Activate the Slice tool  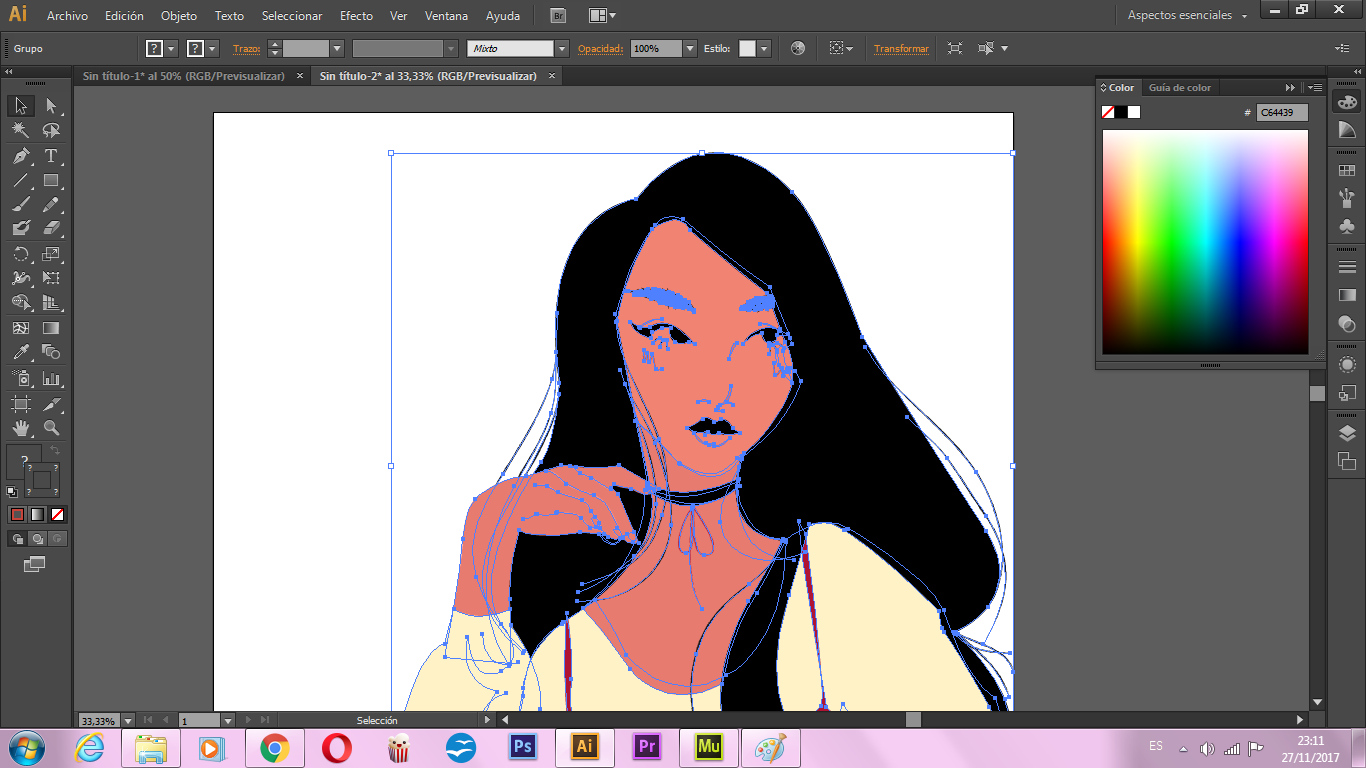[x=52, y=404]
